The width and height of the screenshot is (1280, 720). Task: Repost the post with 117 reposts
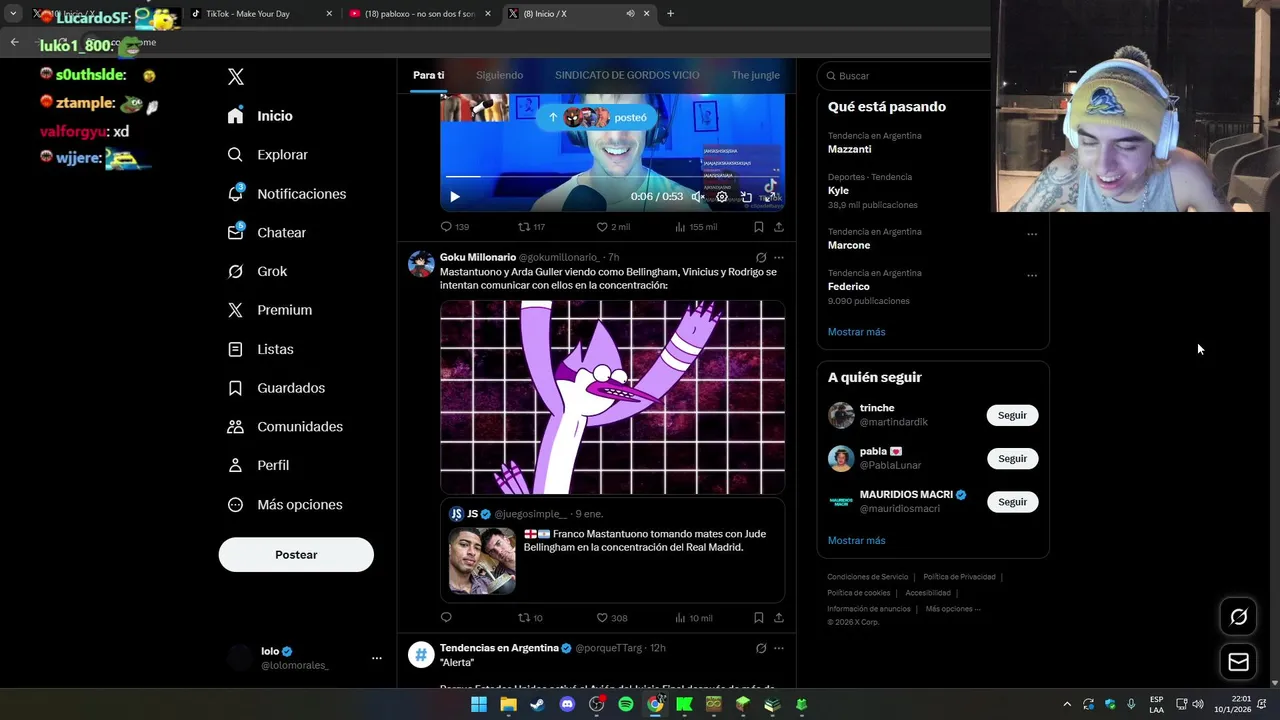[531, 227]
